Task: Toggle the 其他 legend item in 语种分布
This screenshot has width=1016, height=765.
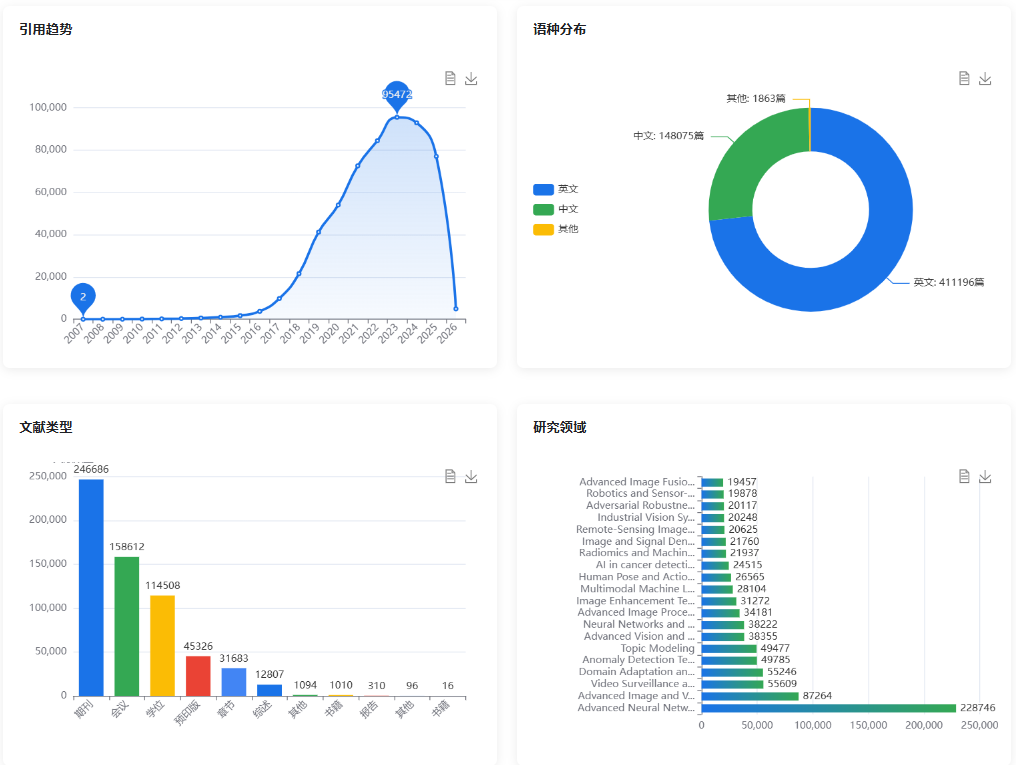Action: 556,229
